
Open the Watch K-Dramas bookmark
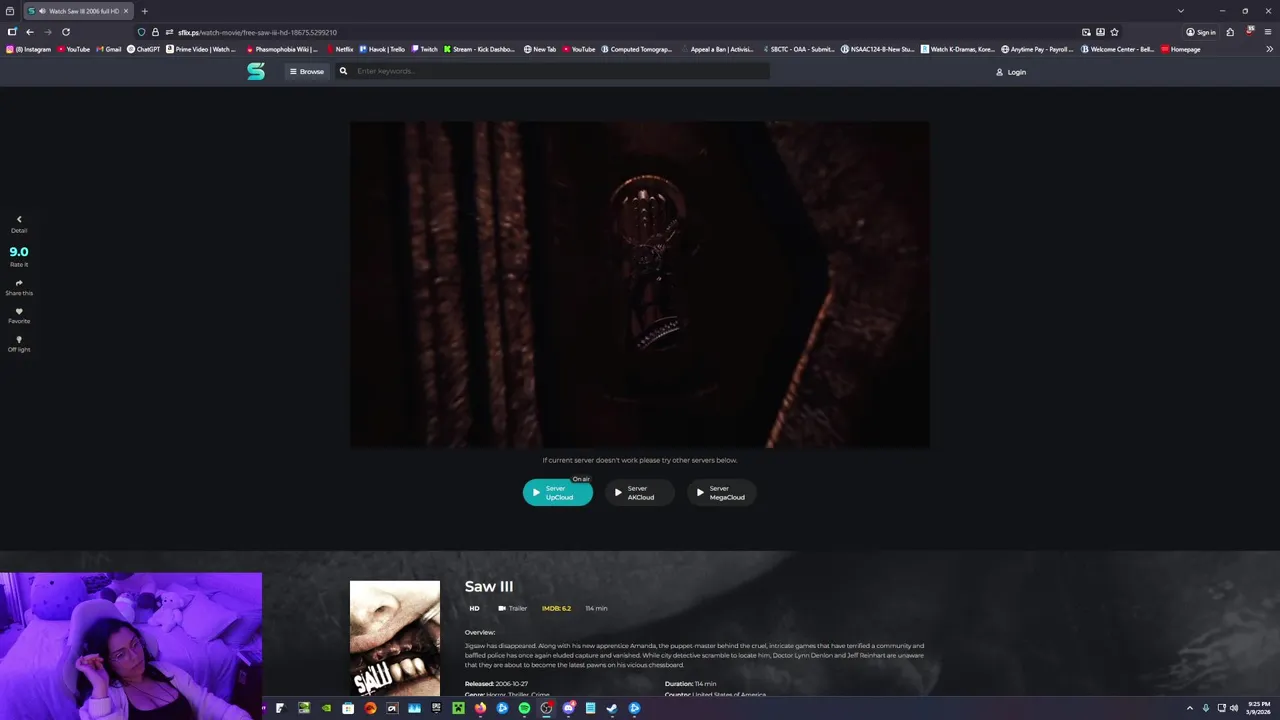coord(958,49)
